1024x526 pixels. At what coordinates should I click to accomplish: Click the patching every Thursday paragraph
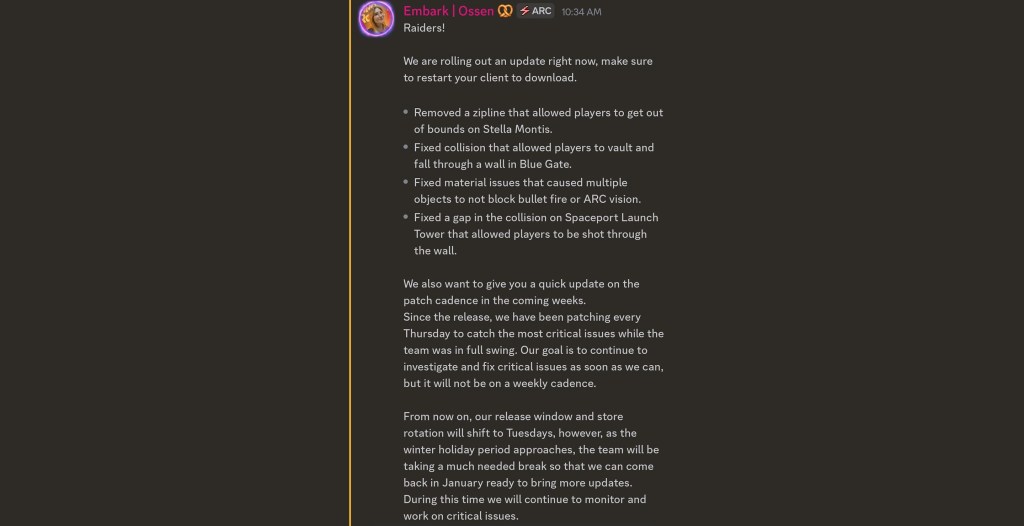pyautogui.click(x=533, y=350)
